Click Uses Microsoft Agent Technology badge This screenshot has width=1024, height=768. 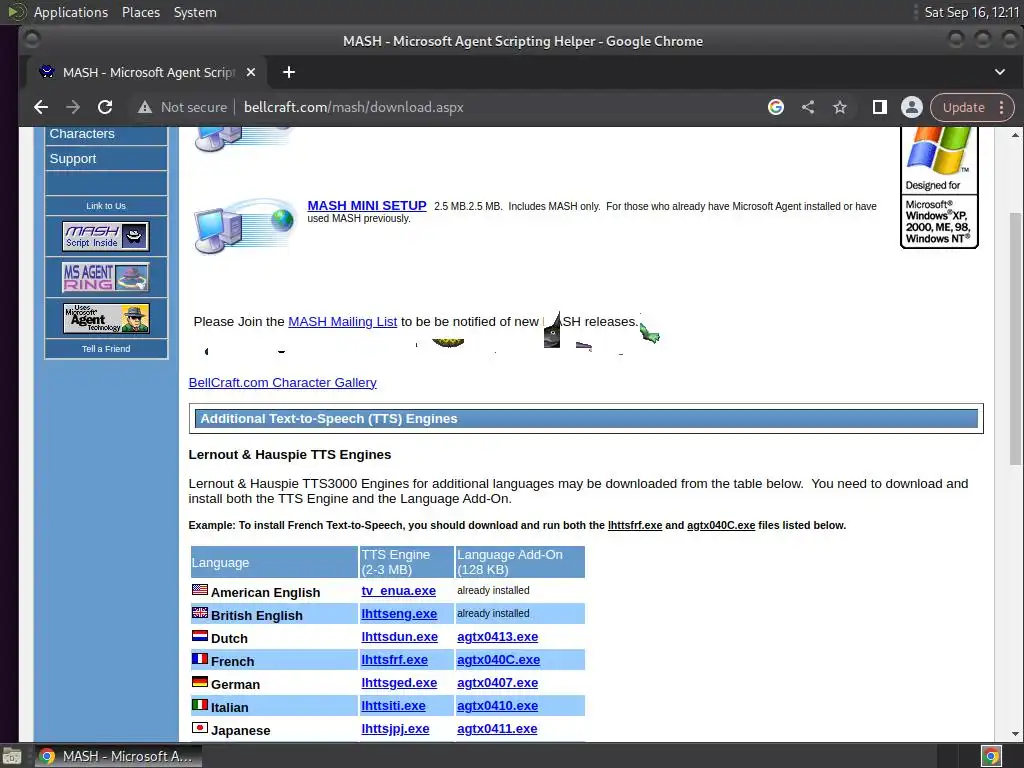(106, 319)
